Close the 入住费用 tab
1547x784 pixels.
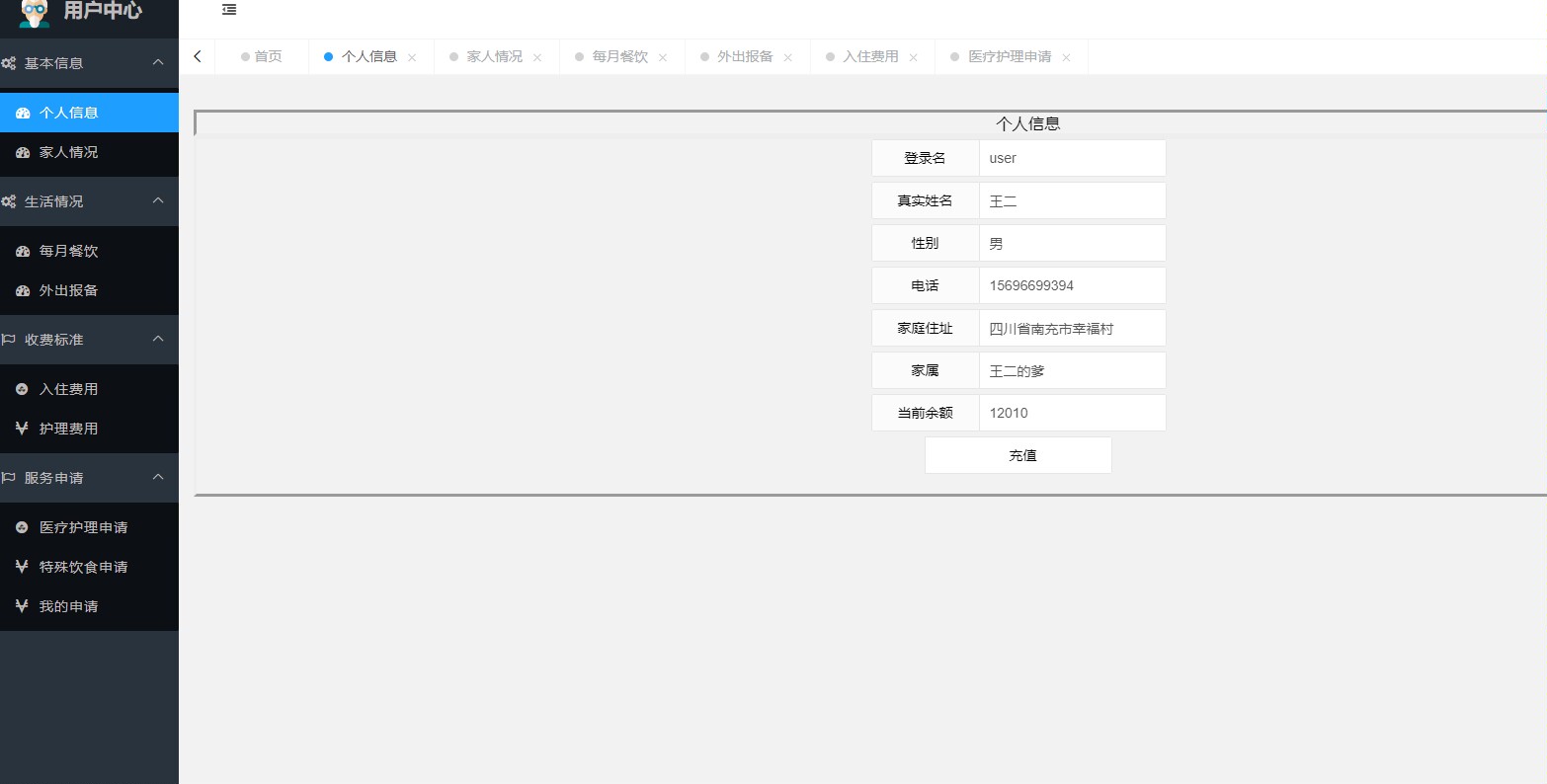click(914, 57)
